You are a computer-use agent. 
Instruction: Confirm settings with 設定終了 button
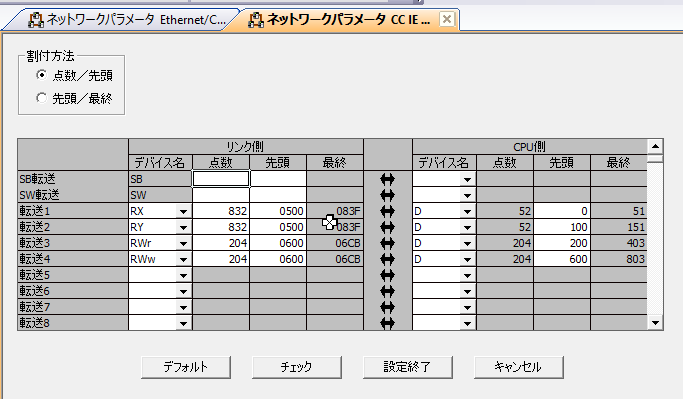click(x=408, y=367)
